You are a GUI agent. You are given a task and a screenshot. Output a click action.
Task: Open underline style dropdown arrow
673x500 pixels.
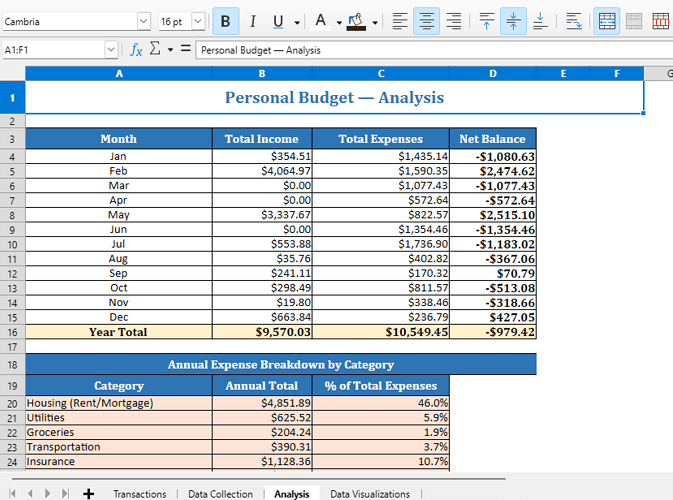297,22
